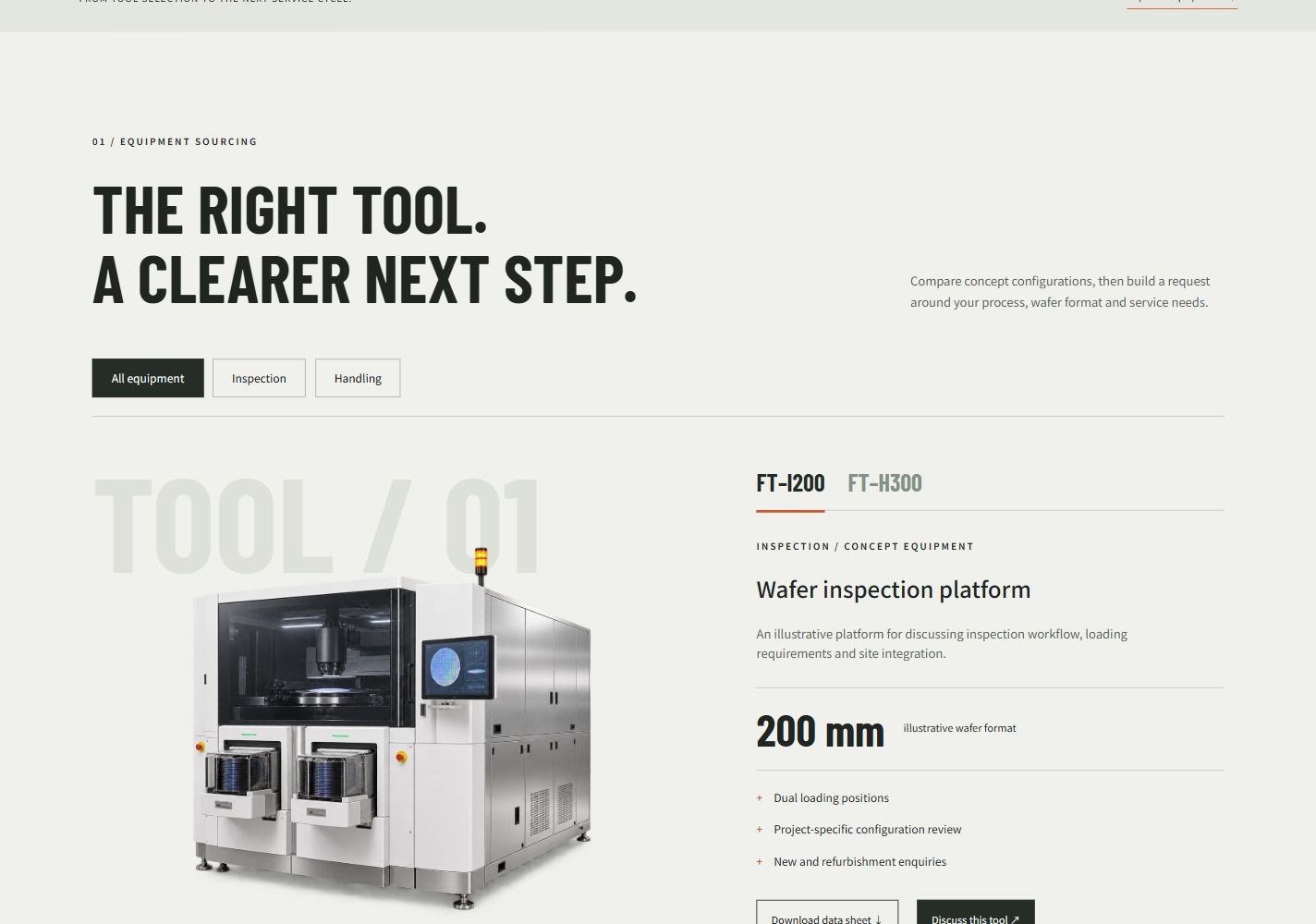
Task: Switch to the FT-I200 tab
Action: click(790, 483)
